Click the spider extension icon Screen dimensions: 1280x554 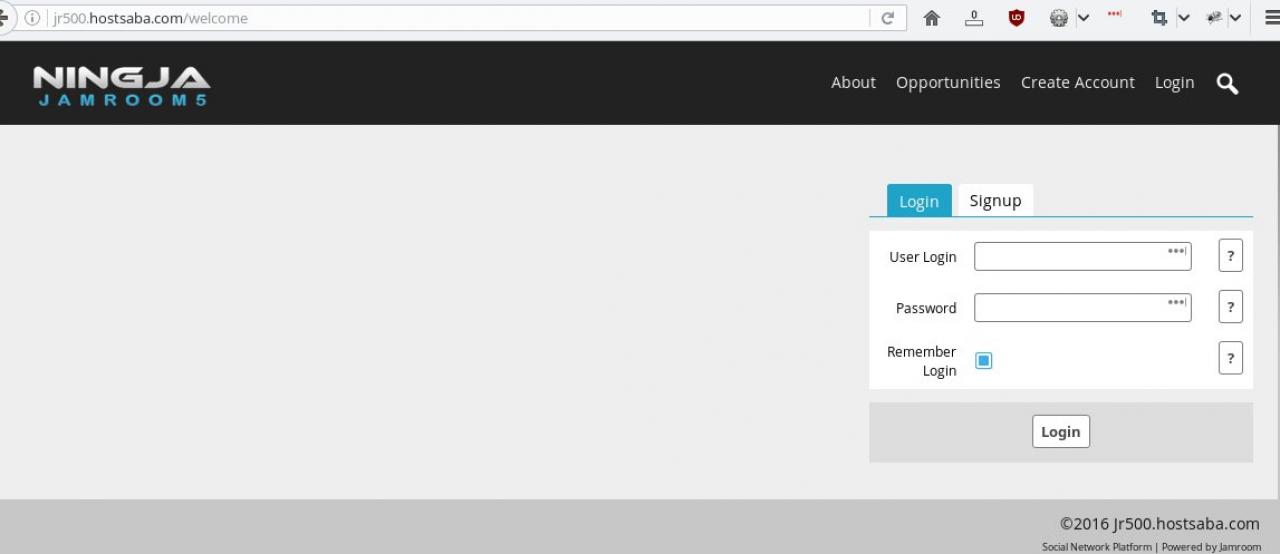(x=1214, y=18)
